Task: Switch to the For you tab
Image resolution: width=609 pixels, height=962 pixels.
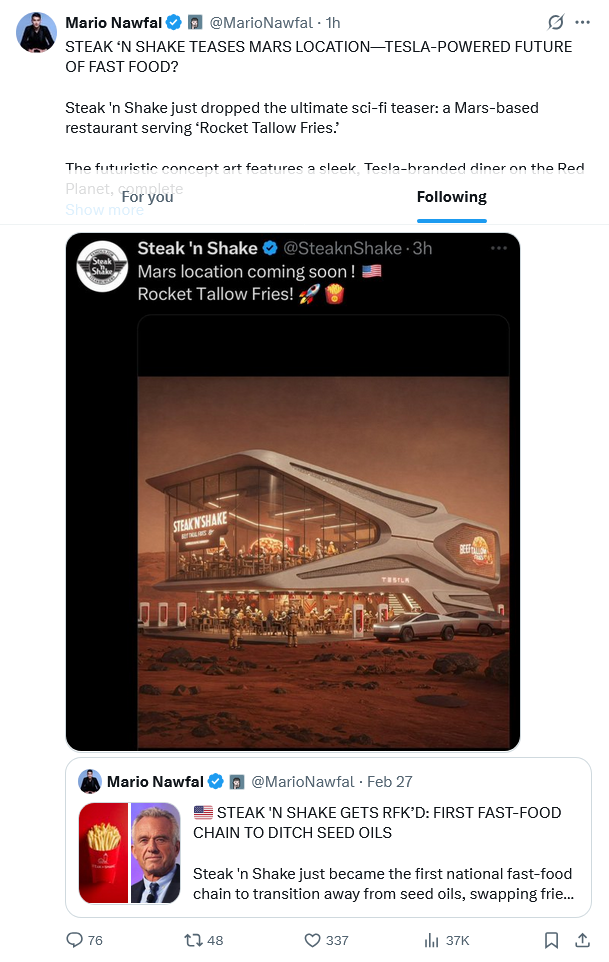Action: (x=147, y=197)
